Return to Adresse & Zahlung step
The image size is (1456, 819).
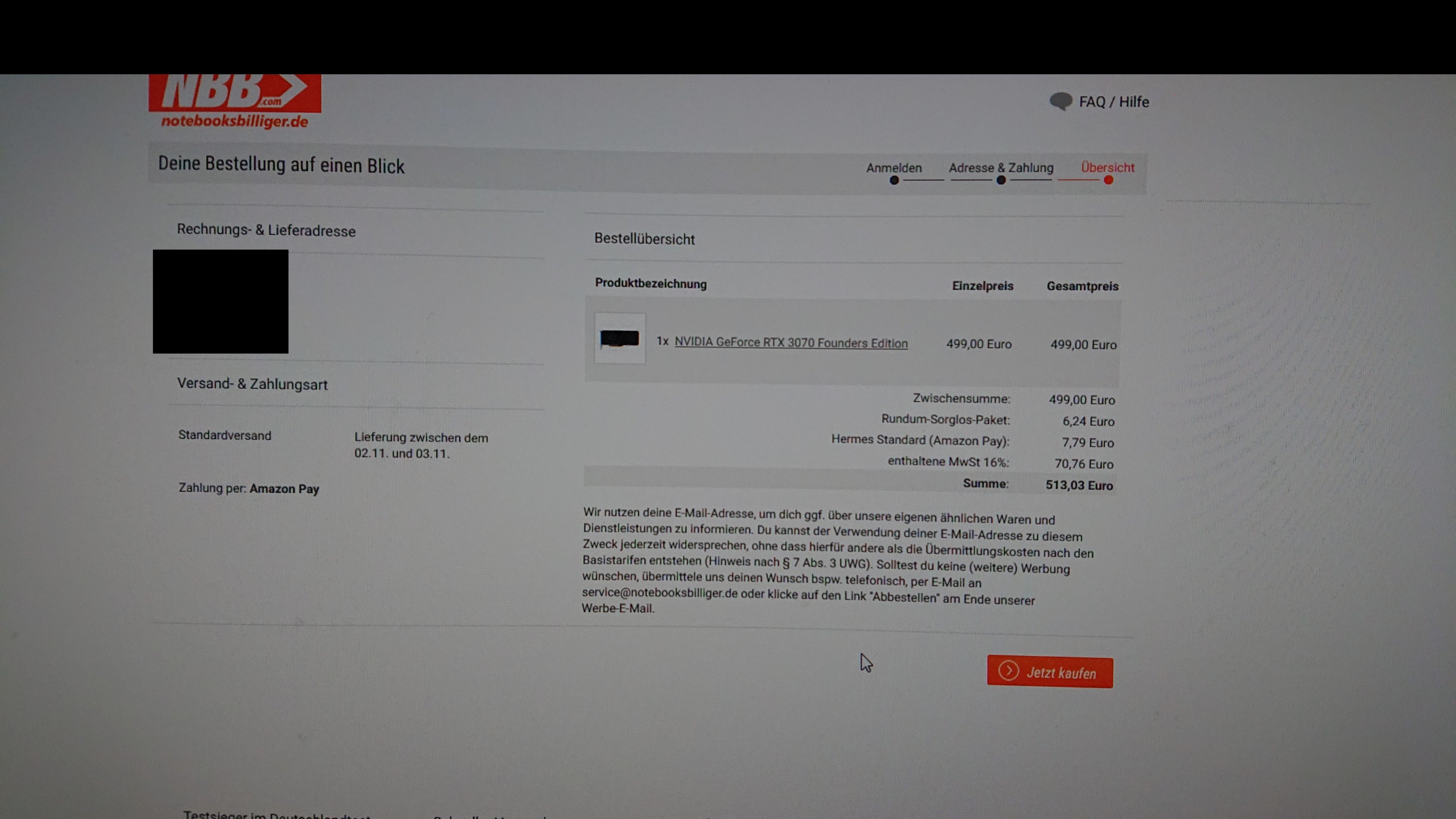click(1001, 168)
